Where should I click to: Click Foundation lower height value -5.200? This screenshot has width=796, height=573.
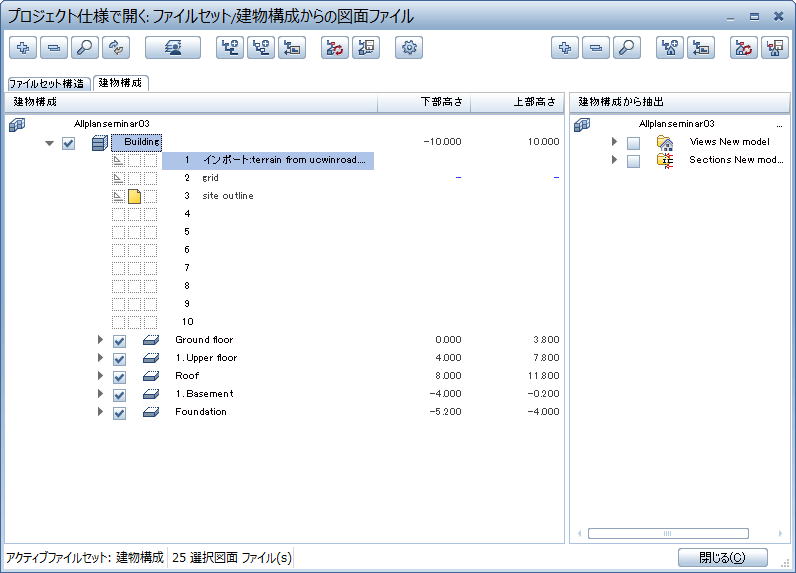tap(445, 412)
